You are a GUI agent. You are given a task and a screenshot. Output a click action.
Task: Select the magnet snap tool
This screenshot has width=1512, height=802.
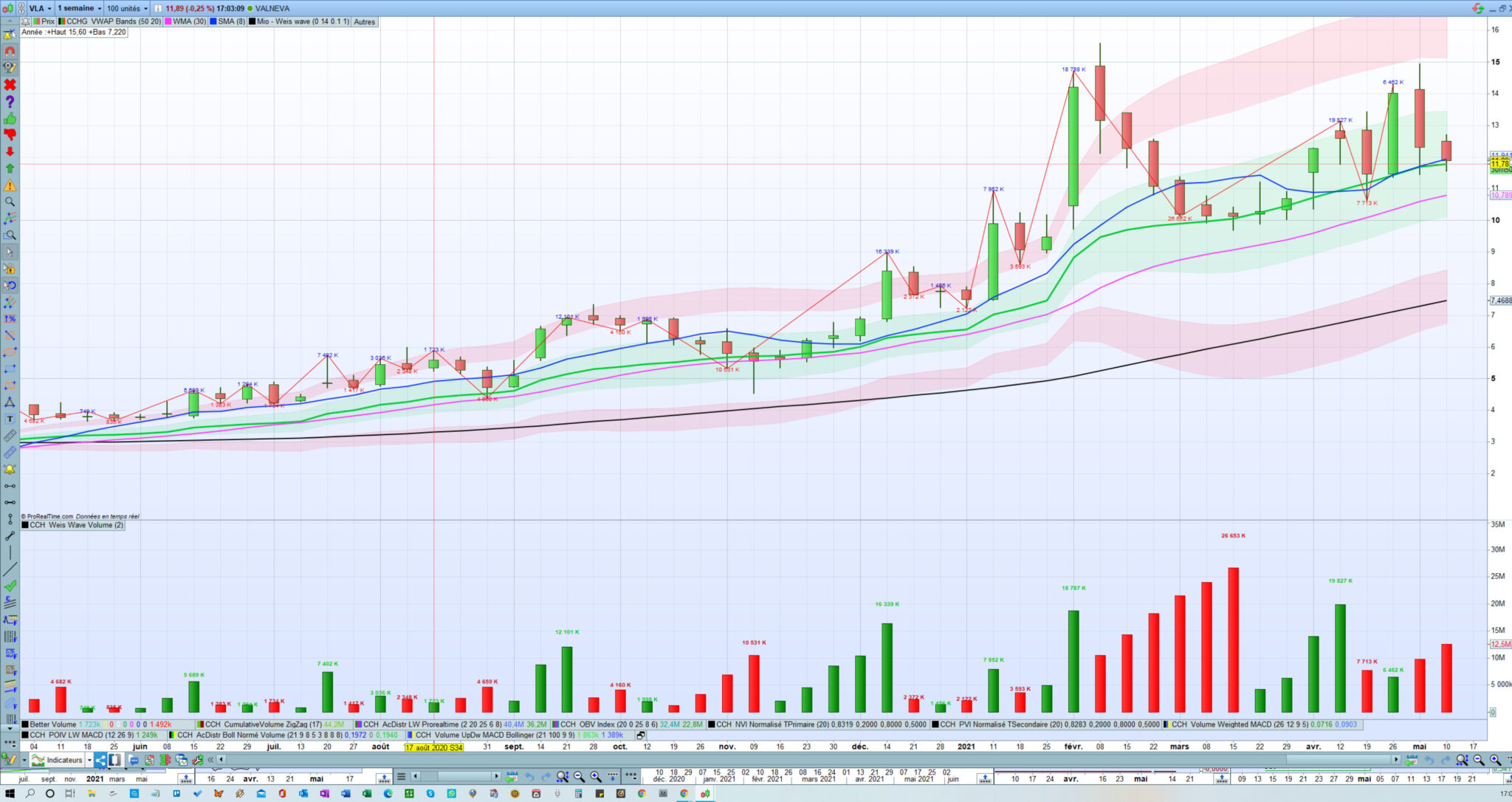coord(10,52)
